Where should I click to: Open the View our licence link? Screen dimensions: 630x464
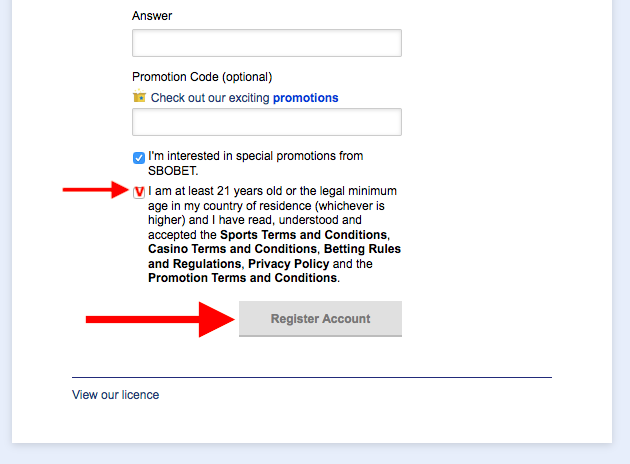[x=116, y=395]
